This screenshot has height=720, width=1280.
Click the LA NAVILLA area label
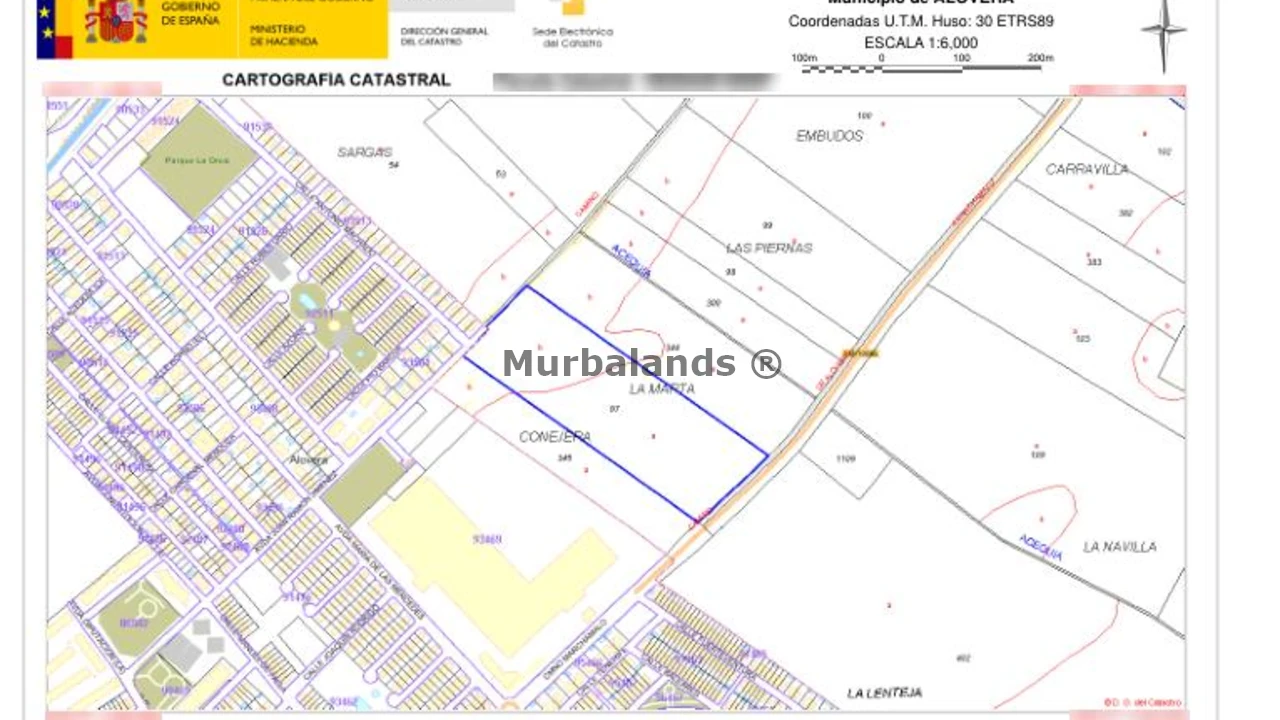click(x=1120, y=547)
